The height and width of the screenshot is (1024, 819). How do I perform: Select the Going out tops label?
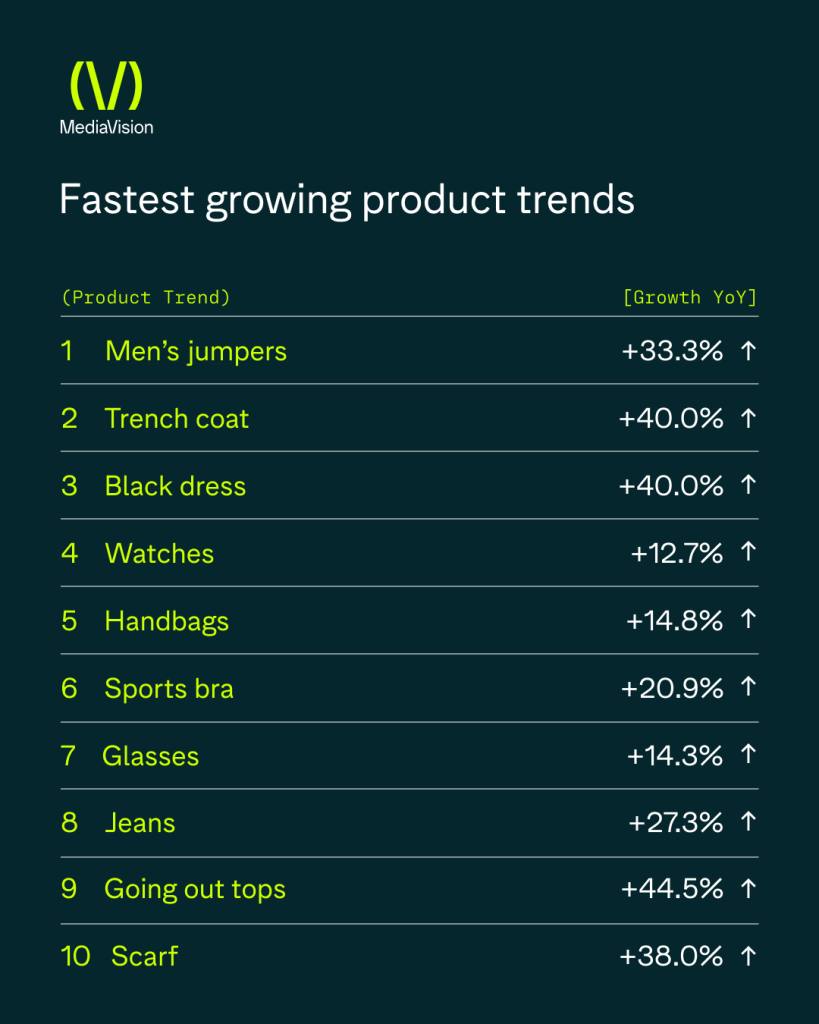coord(195,890)
